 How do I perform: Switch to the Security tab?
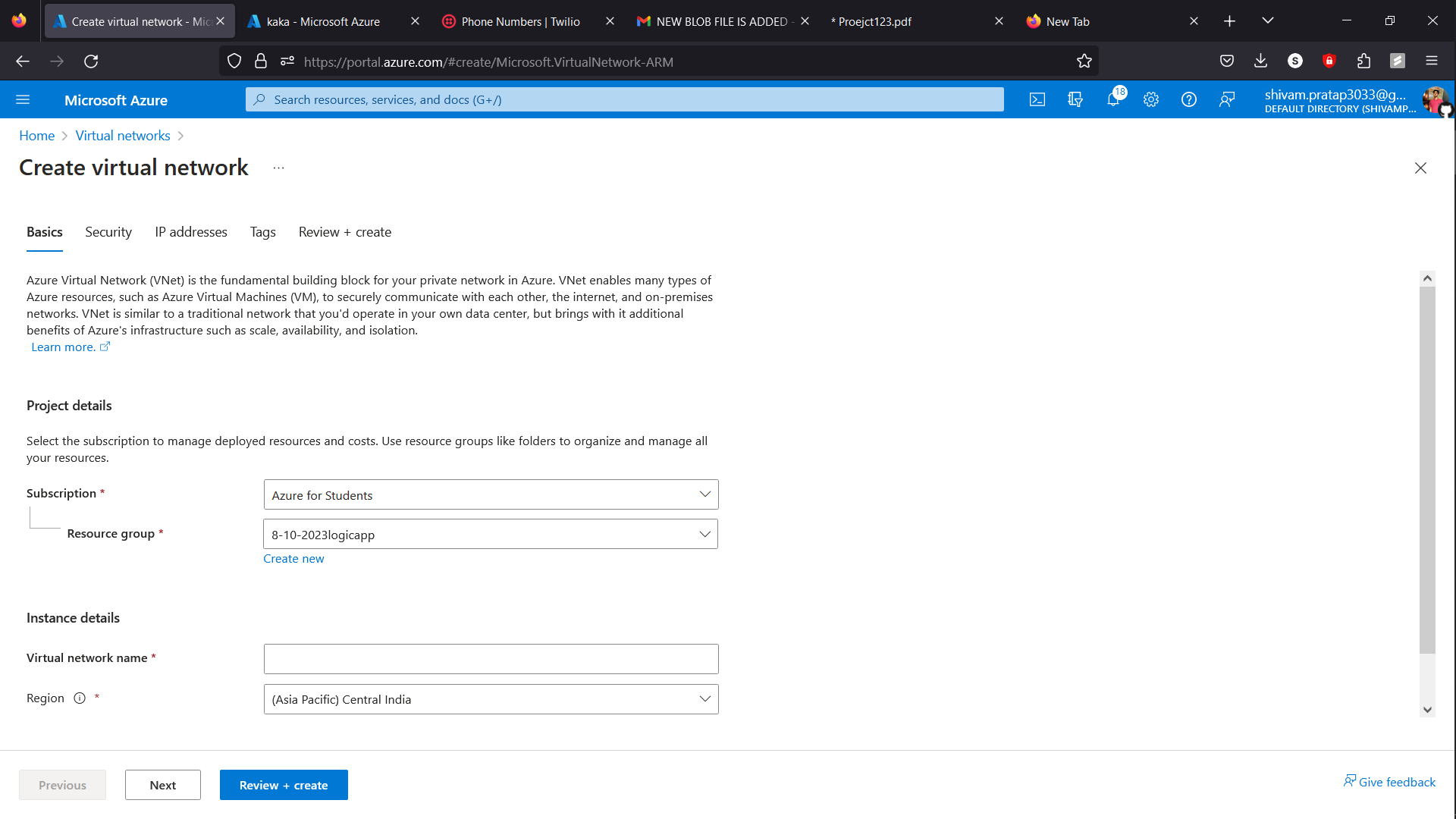(108, 232)
